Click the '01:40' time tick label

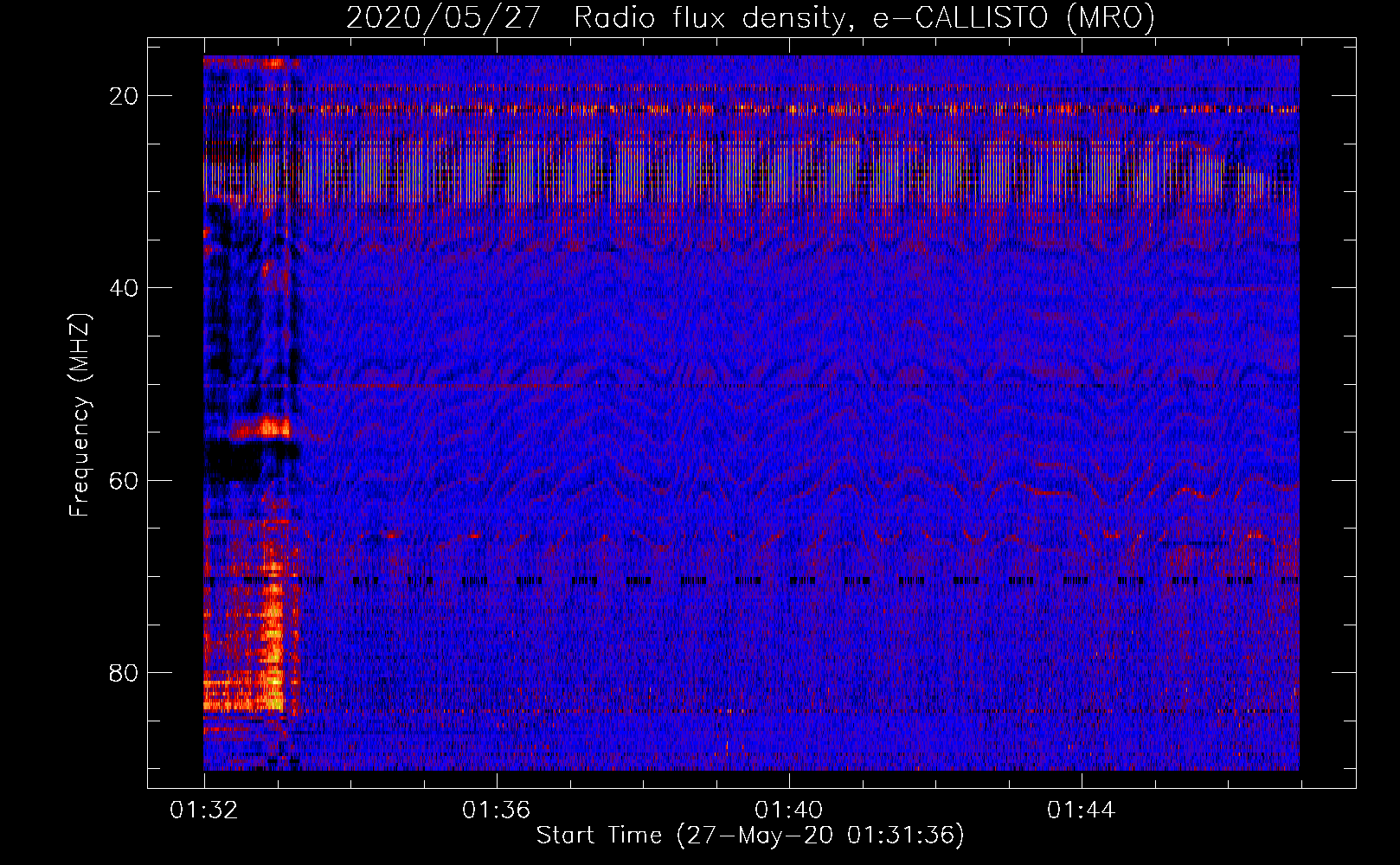pos(789,810)
